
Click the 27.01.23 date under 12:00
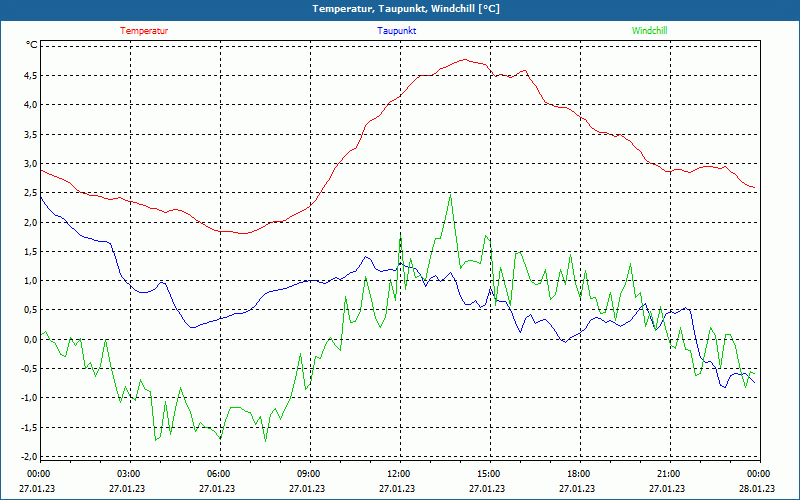click(397, 488)
